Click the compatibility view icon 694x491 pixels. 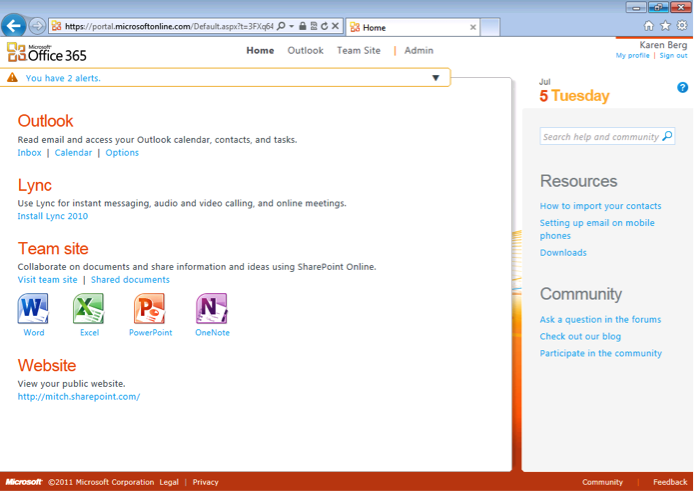tap(314, 26)
